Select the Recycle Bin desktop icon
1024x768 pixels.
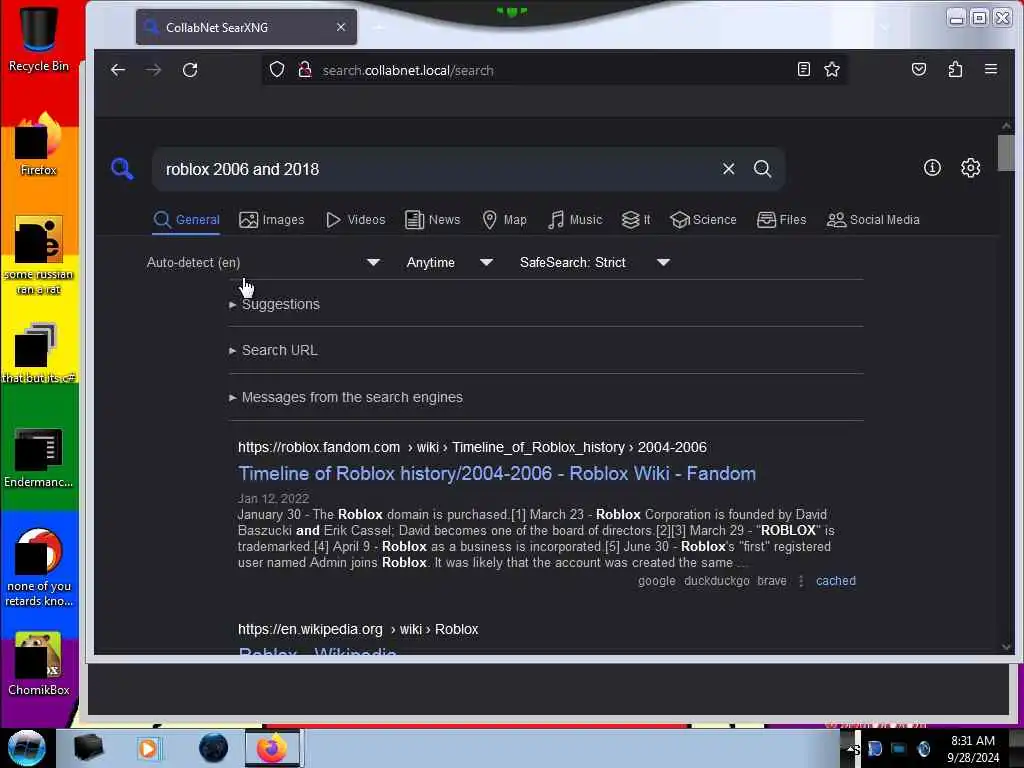pos(39,38)
